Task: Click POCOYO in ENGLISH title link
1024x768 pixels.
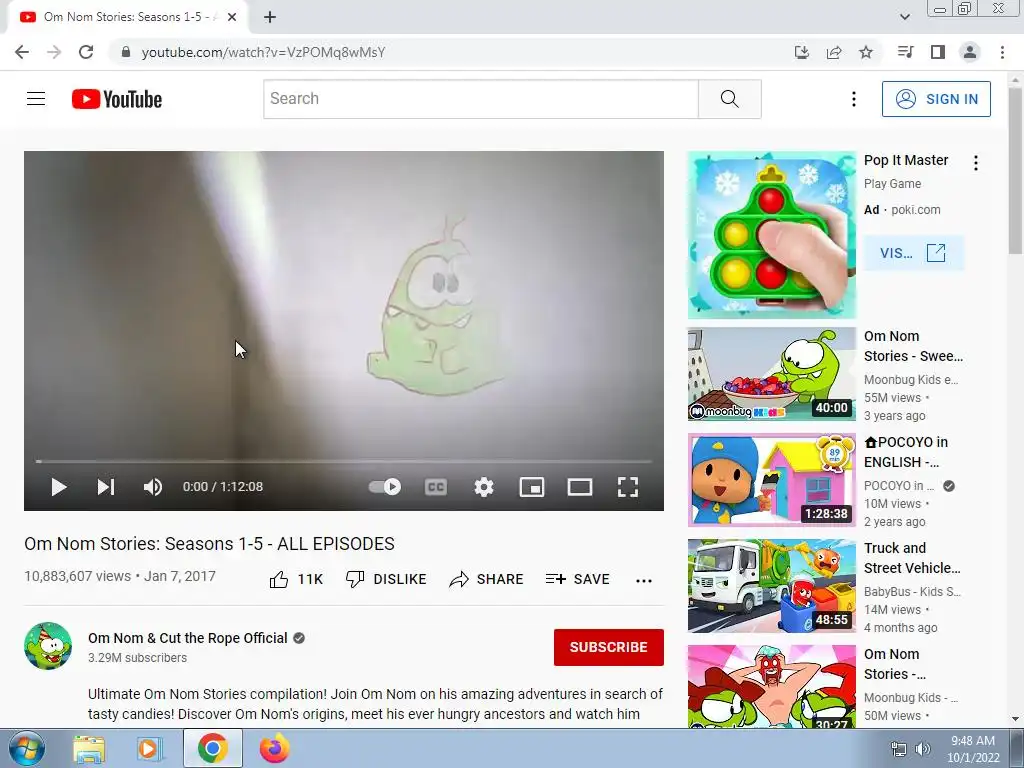Action: (x=906, y=452)
